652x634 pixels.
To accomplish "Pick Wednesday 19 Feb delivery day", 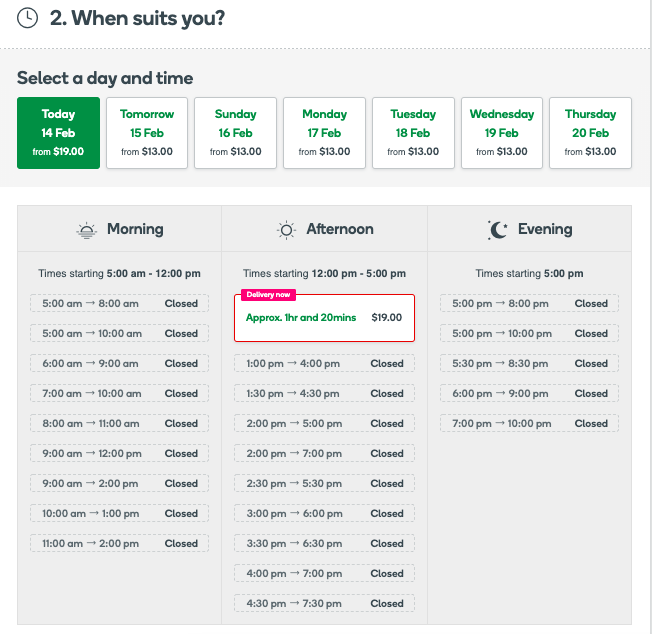I will click(x=501, y=133).
